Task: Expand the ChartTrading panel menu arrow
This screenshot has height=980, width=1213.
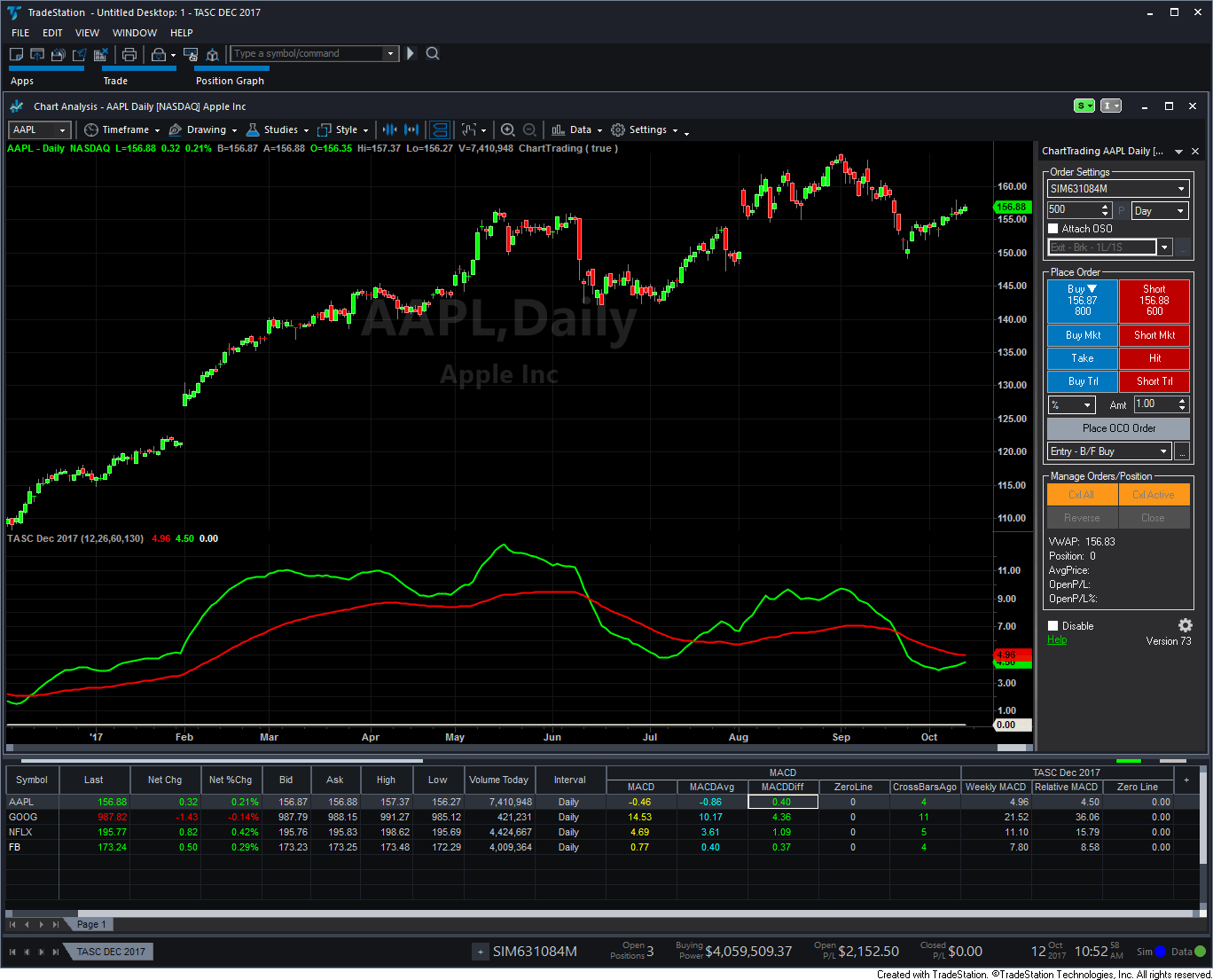Action: (1178, 152)
